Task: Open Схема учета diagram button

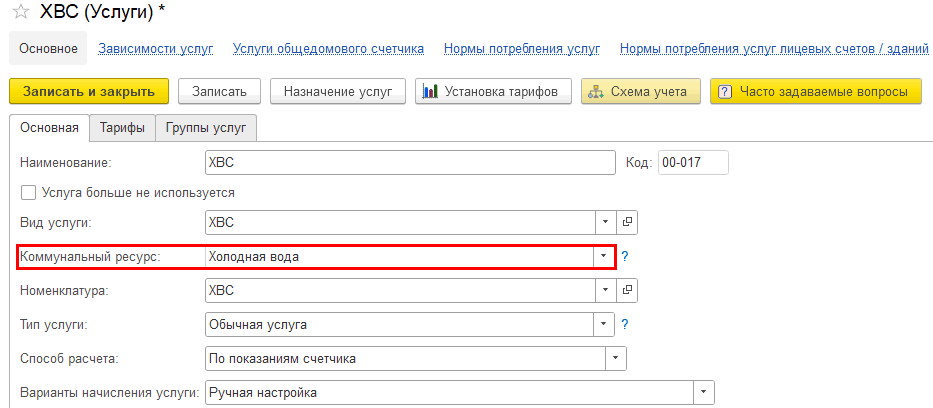Action: (x=639, y=91)
